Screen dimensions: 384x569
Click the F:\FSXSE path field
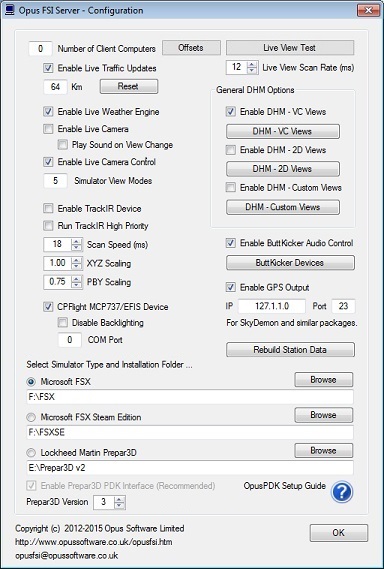pyautogui.click(x=190, y=432)
